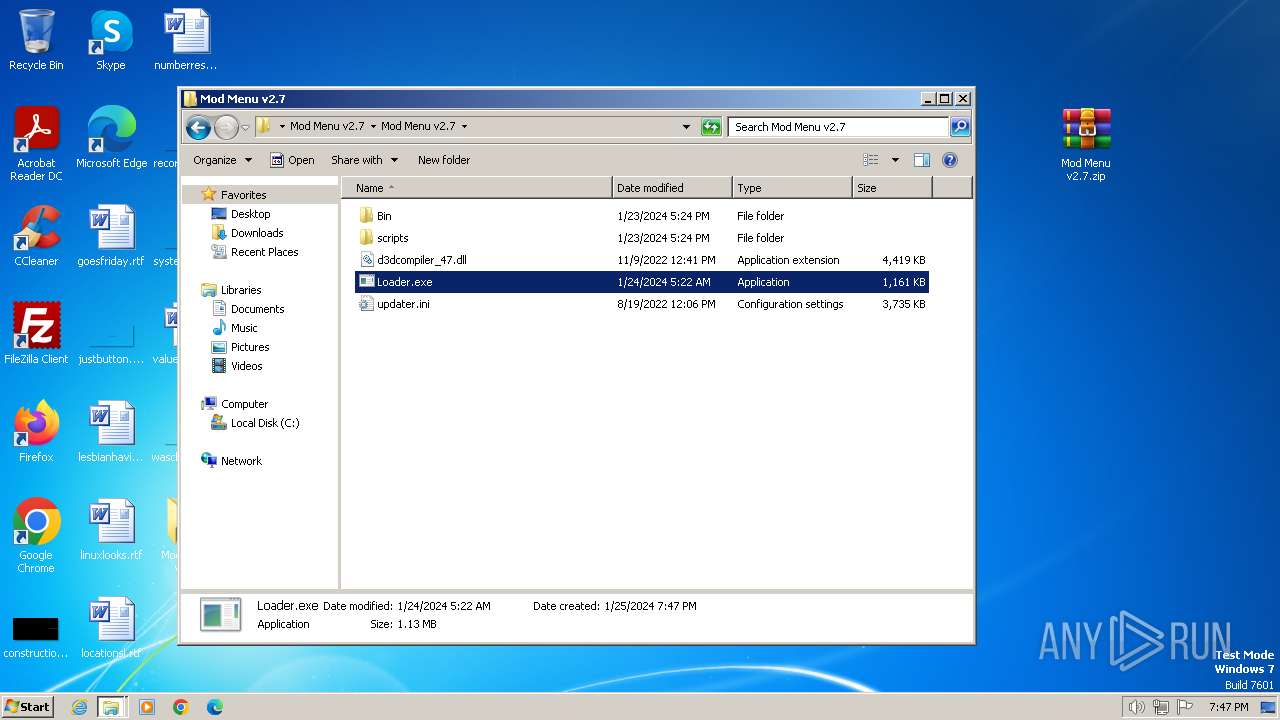The image size is (1280, 720).
Task: Click Windows Media Player taskbar icon
Action: (147, 707)
